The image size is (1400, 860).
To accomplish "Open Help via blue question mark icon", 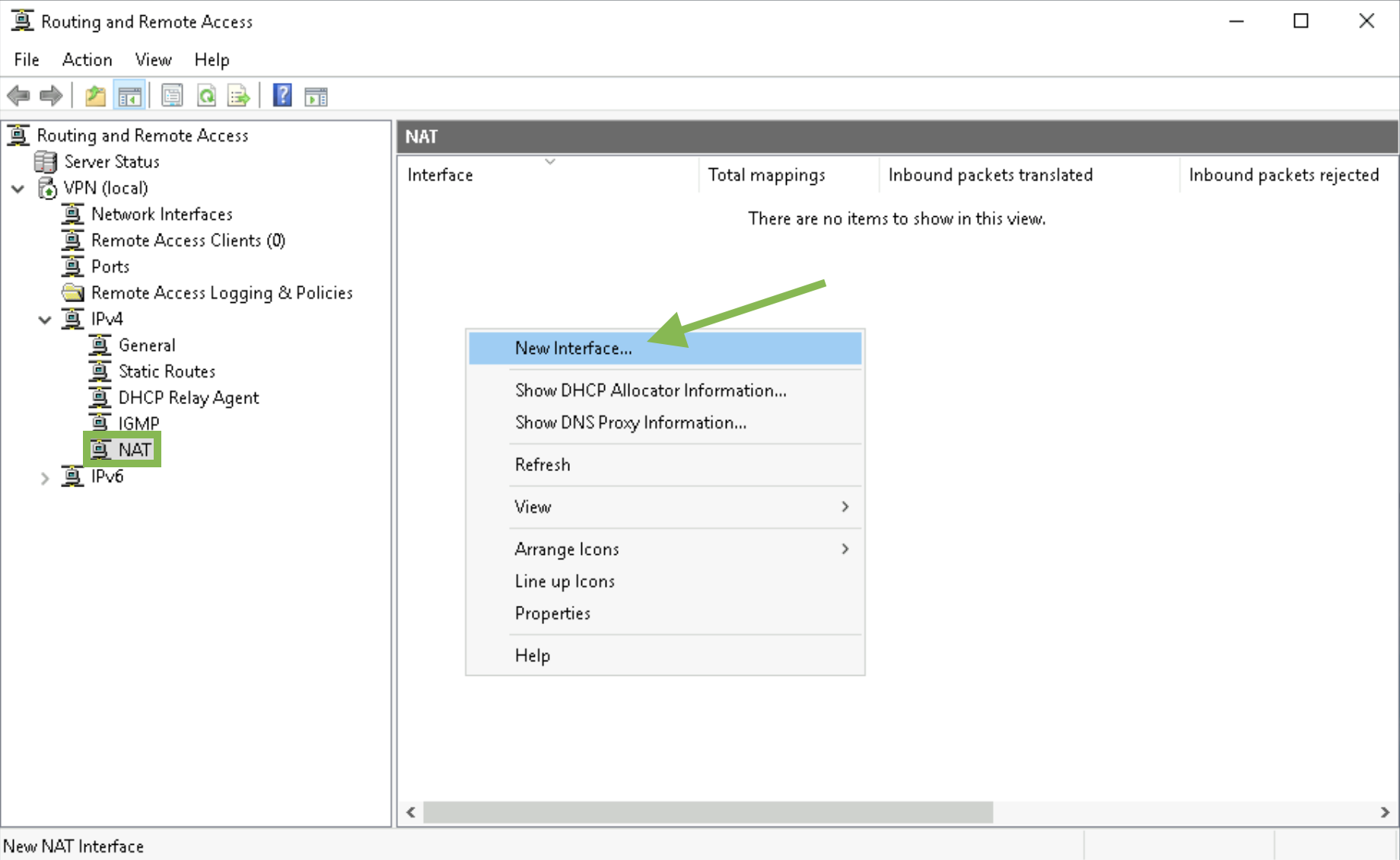I will (282, 96).
